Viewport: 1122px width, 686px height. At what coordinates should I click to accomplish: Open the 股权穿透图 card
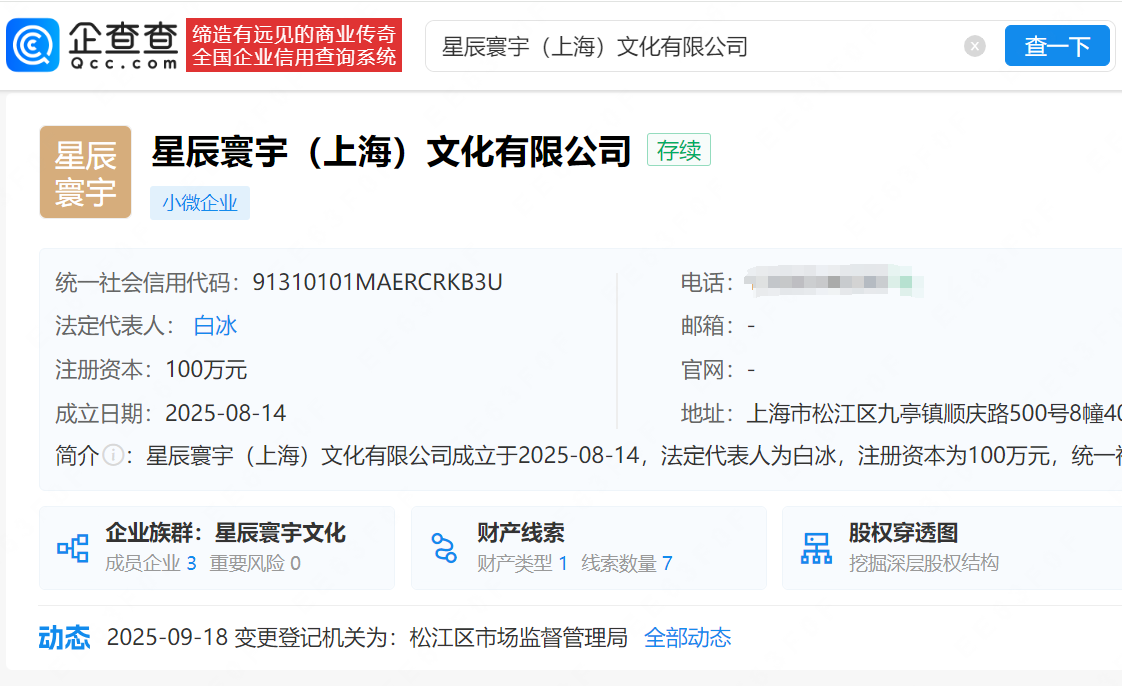(903, 533)
